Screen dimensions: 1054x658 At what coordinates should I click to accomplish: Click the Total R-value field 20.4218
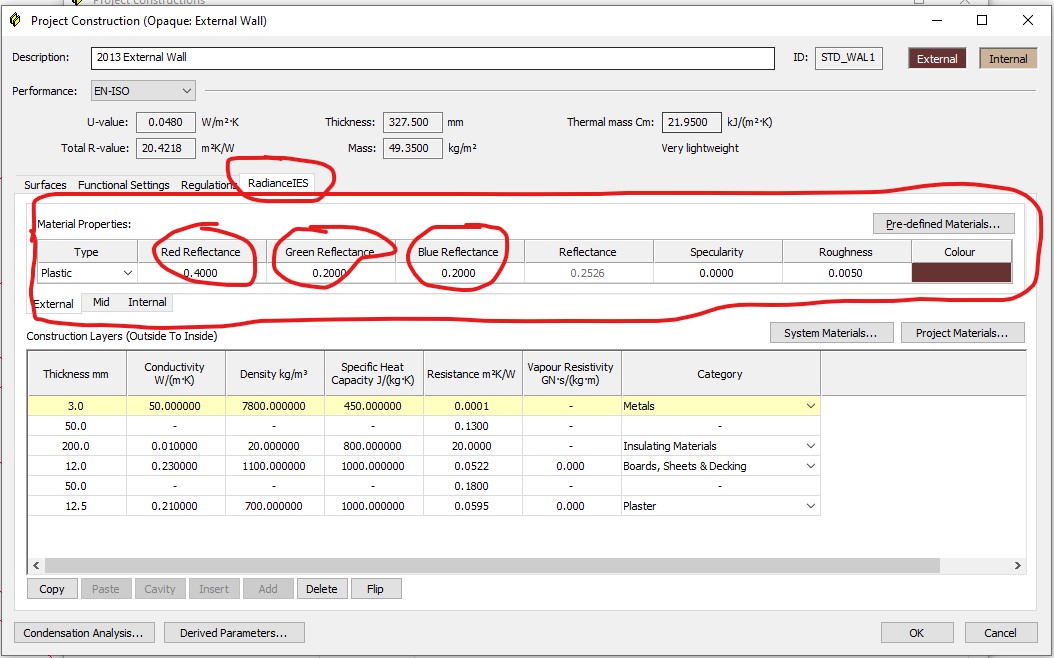pos(165,148)
